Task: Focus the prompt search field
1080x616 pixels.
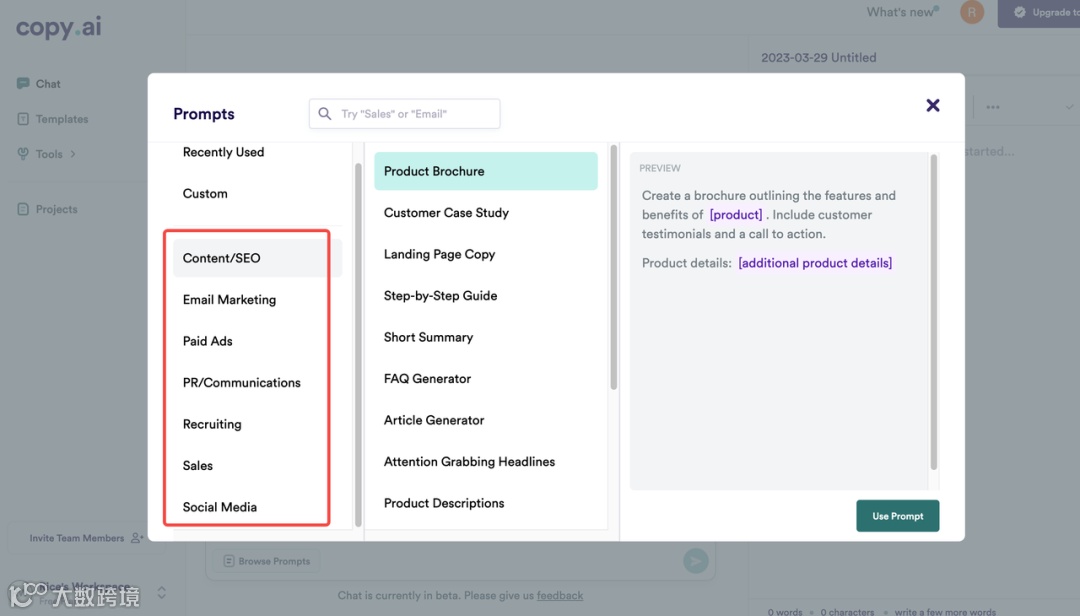Action: click(x=404, y=114)
